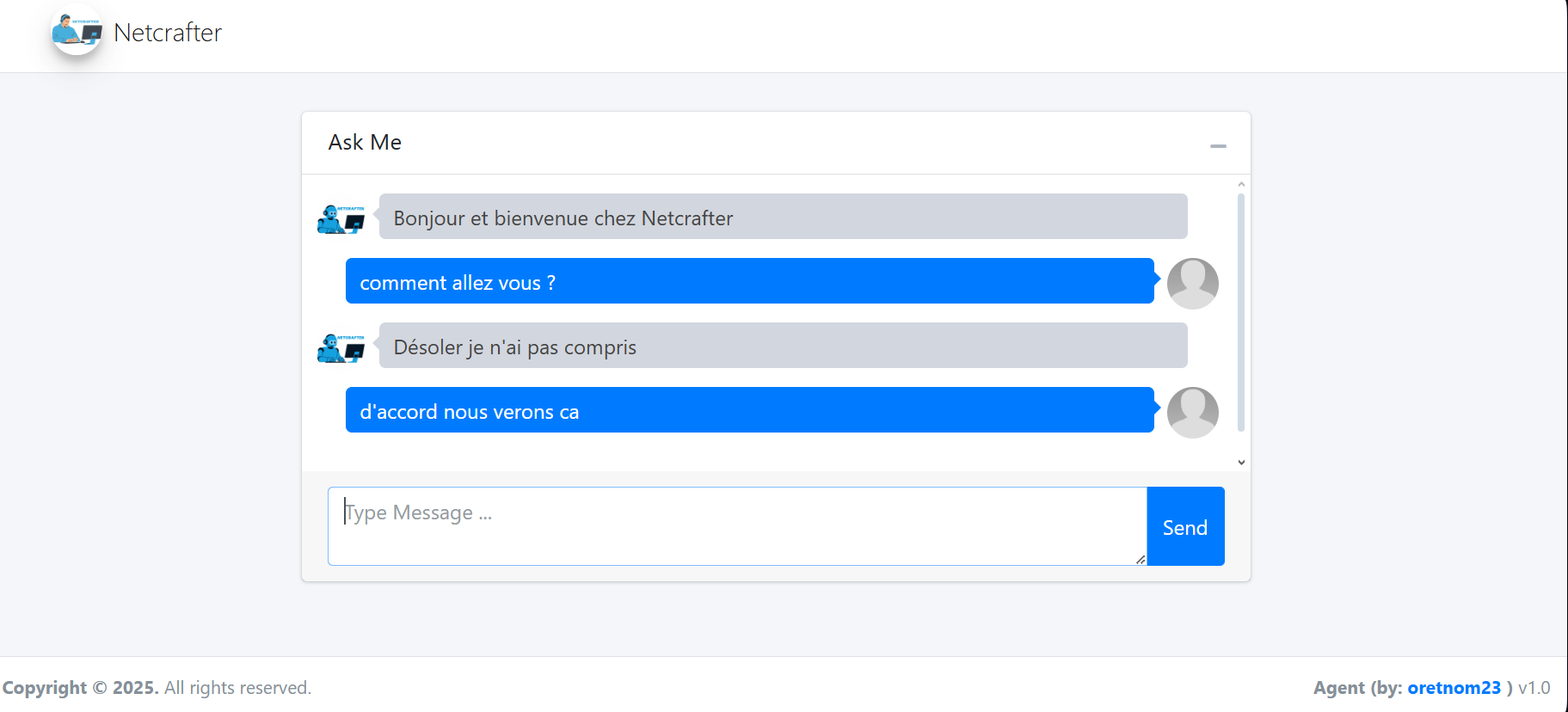Select the bot avatar beside the welcome message
Screen dimensions: 1568x712
341,218
